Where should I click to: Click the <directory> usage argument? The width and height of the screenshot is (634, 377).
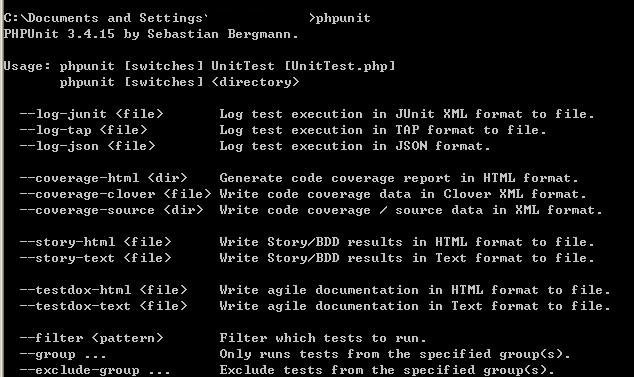pos(256,82)
